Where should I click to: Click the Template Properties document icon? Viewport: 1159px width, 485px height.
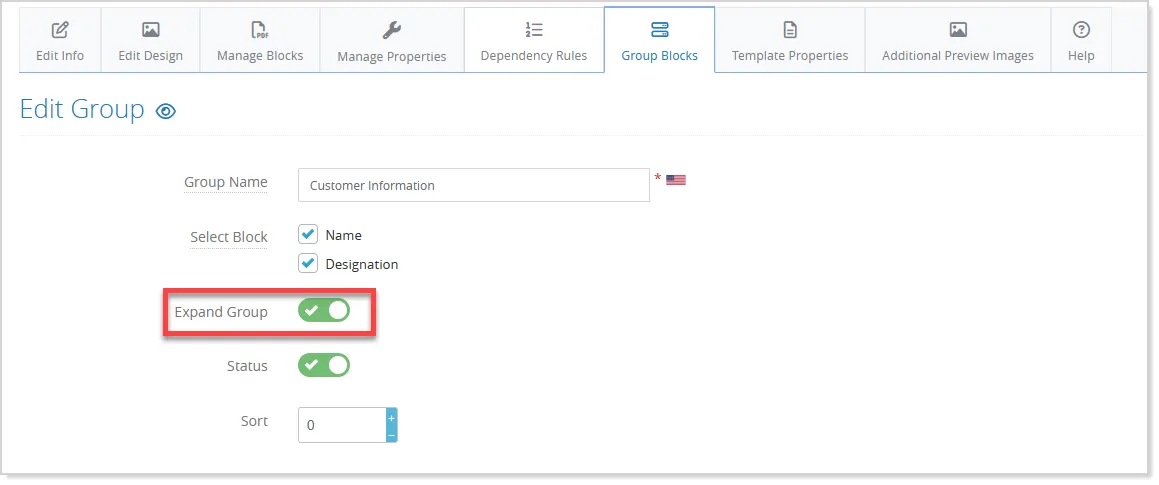pyautogui.click(x=790, y=30)
